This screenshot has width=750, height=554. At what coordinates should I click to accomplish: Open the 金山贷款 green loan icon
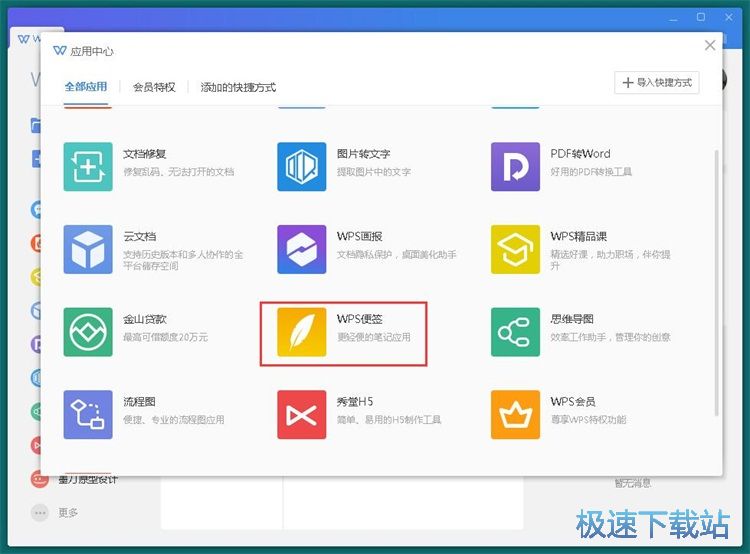click(x=88, y=332)
